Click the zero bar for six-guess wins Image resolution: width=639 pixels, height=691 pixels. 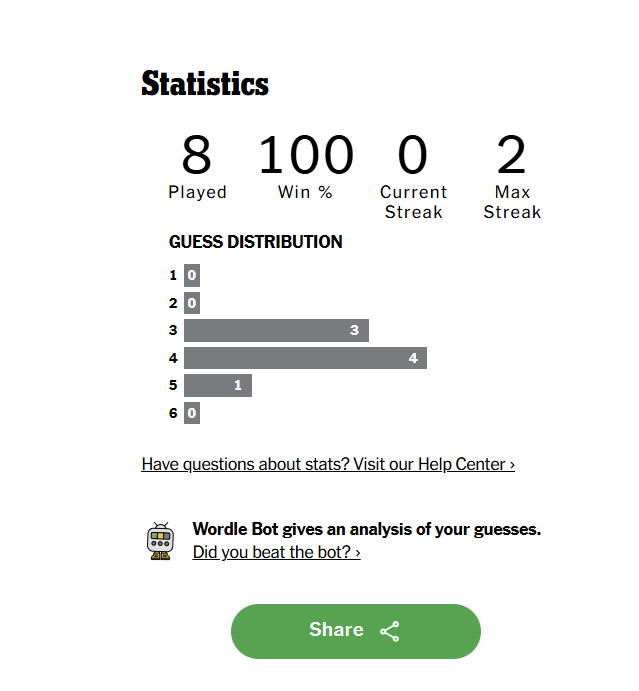coord(192,412)
